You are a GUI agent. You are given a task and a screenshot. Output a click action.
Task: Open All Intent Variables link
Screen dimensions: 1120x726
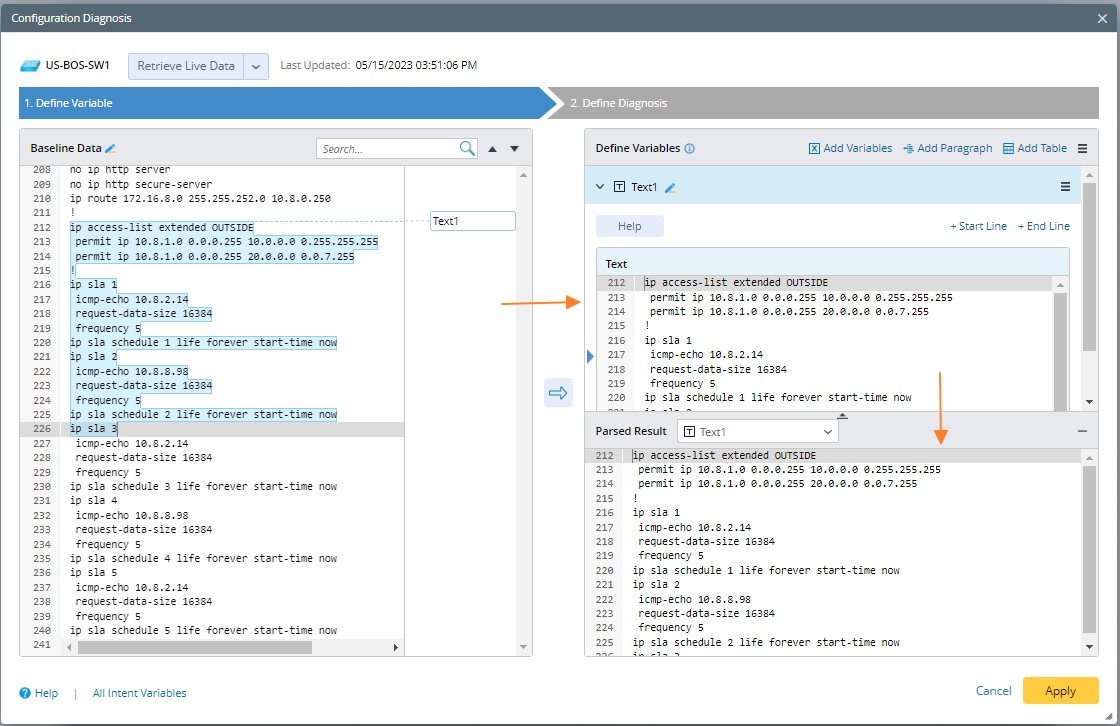[139, 693]
